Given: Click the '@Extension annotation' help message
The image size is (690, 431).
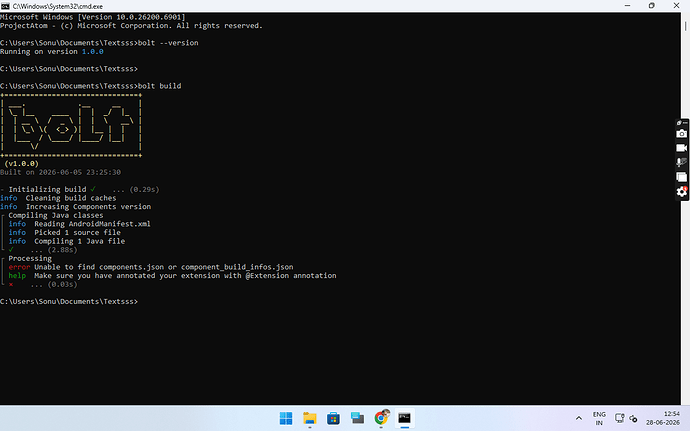Looking at the screenshot, I should pyautogui.click(x=185, y=276).
